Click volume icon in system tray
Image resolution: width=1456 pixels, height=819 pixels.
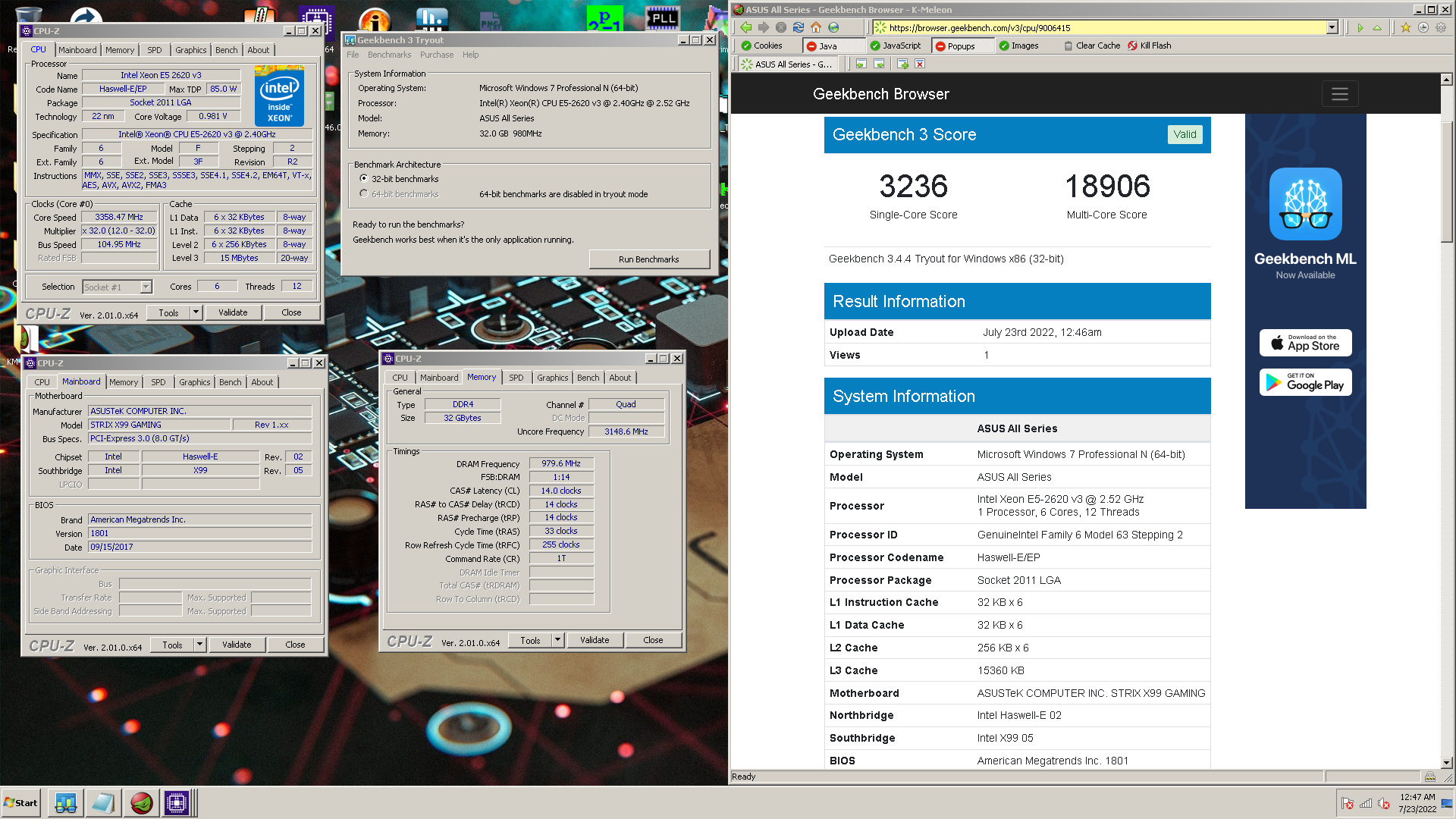(1384, 803)
